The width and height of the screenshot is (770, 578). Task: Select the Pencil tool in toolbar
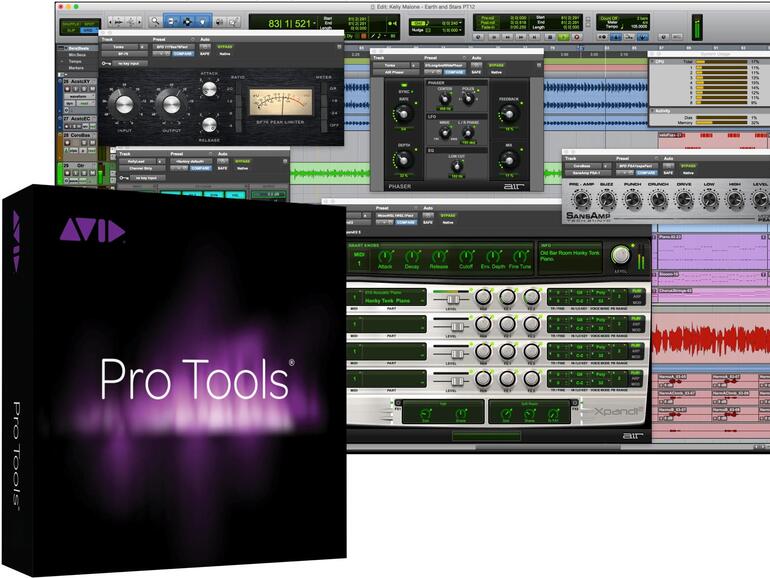(x=235, y=21)
